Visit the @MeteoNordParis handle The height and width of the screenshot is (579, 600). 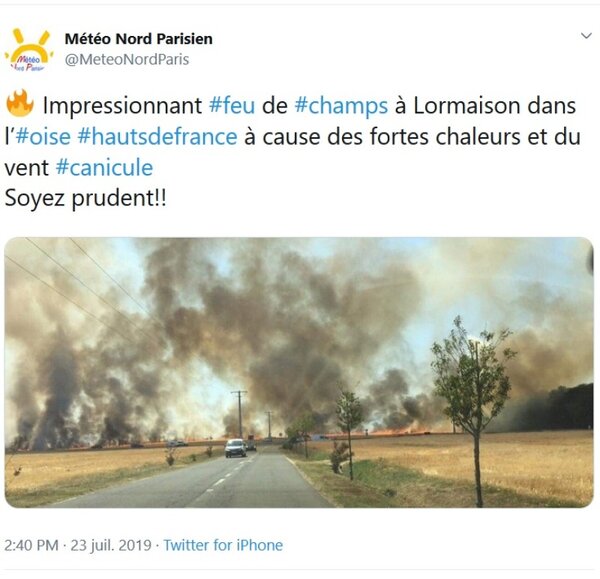127,59
